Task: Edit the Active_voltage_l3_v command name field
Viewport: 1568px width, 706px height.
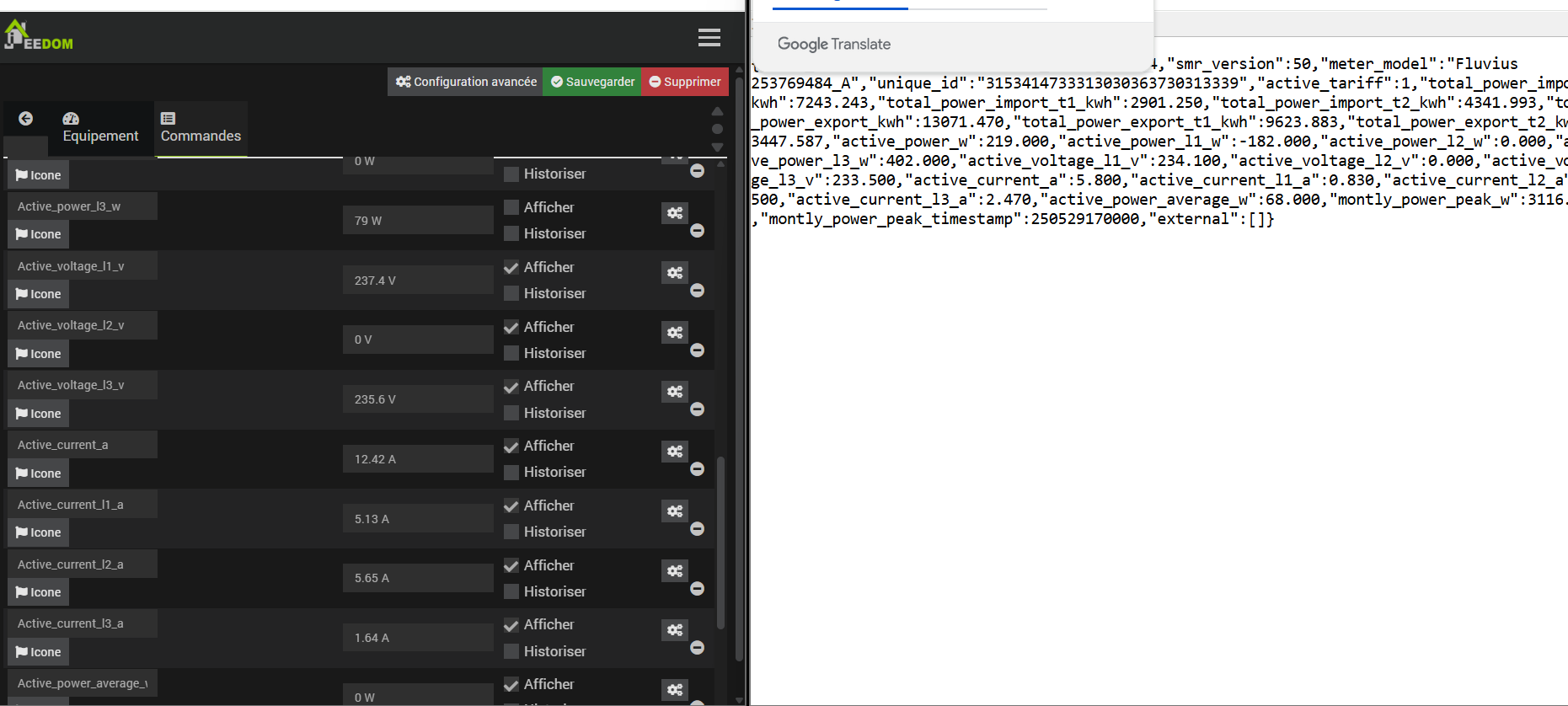Action: tap(83, 385)
